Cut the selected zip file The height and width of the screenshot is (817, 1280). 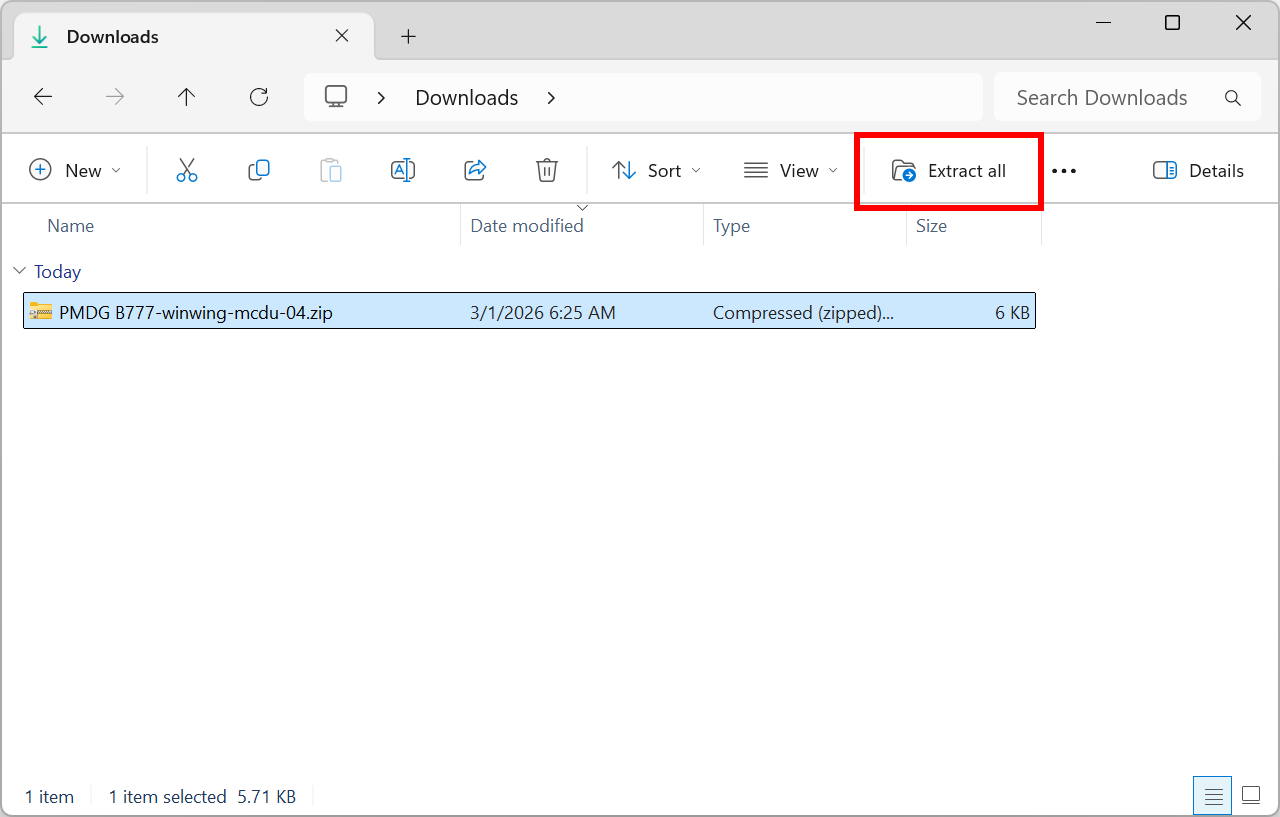click(187, 170)
